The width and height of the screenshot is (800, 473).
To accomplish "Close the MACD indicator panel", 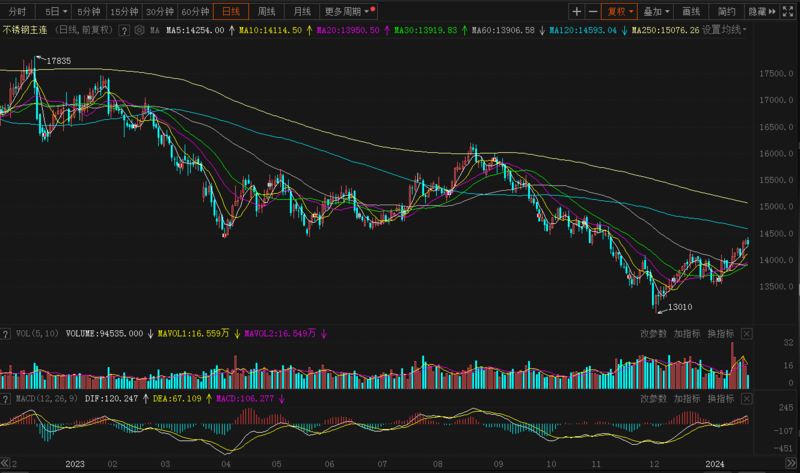I will (x=747, y=398).
